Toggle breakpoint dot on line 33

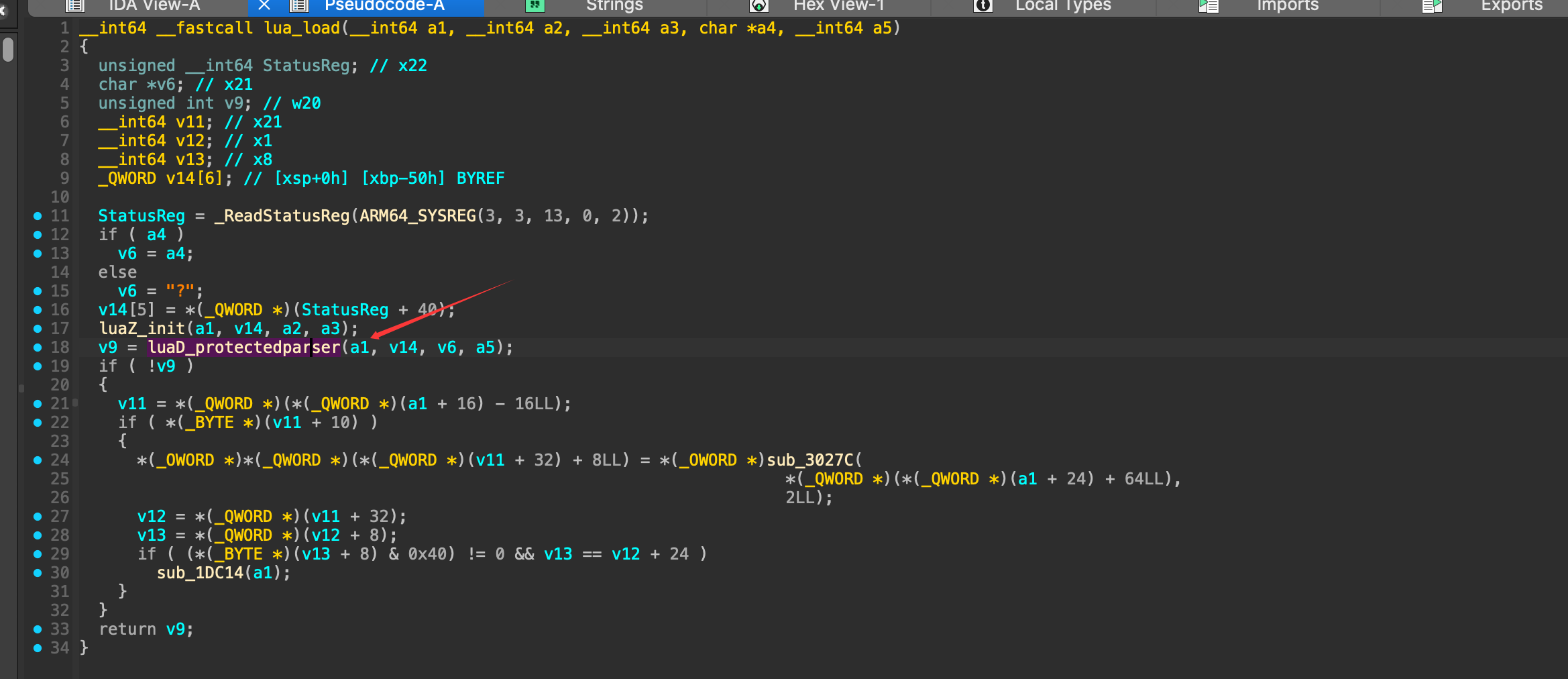click(38, 629)
